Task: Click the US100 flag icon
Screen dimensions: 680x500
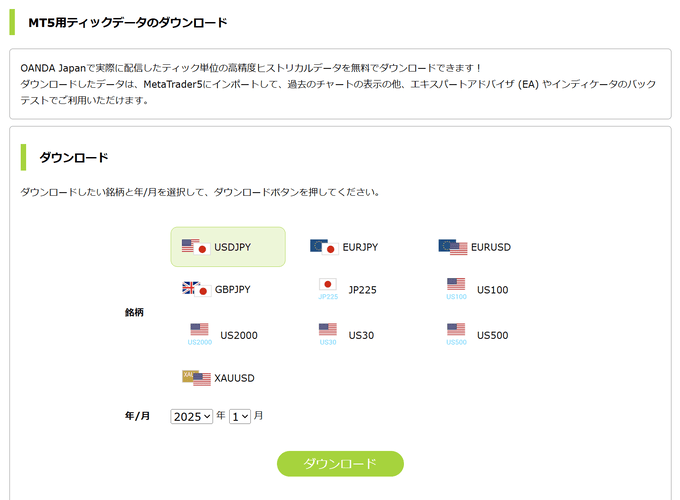Action: (x=456, y=285)
